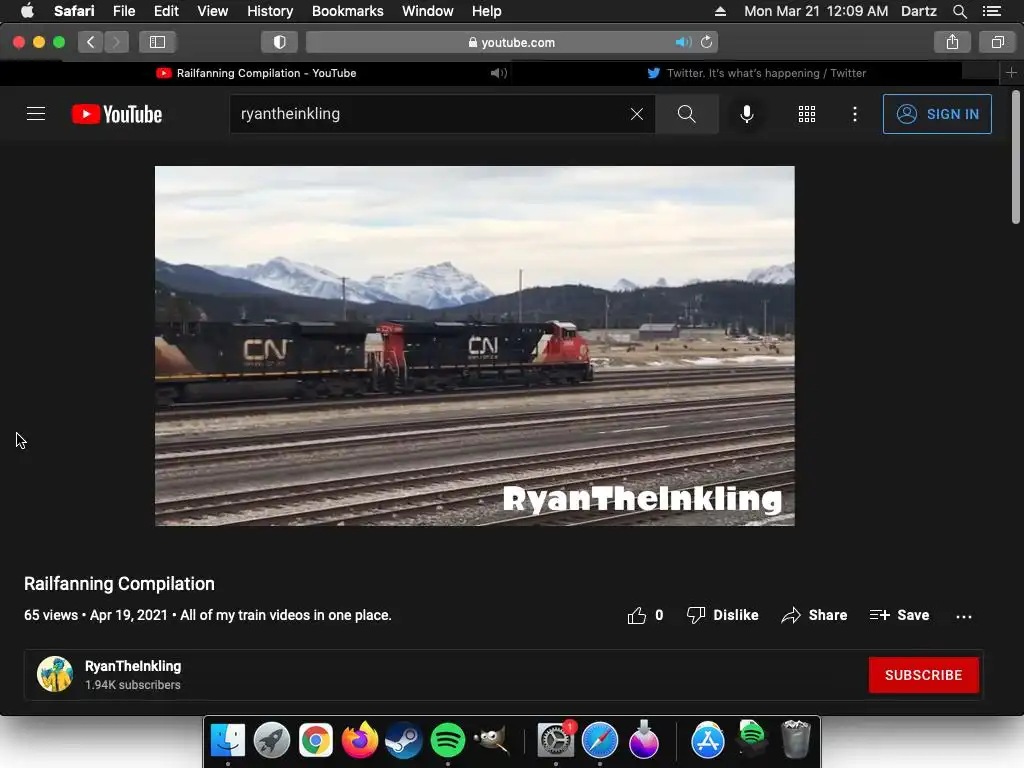The height and width of the screenshot is (768, 1024).
Task: Show Safari tab overview
Action: [x=997, y=42]
